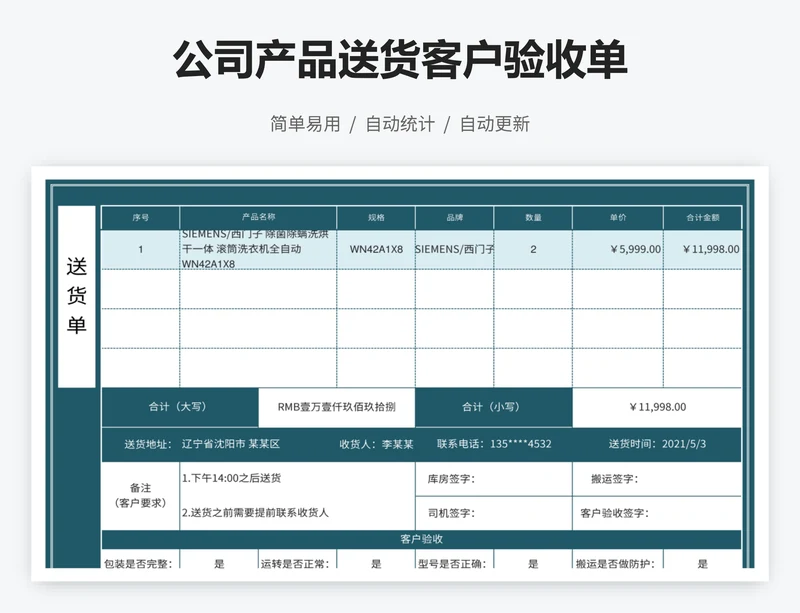Click the 包装是否完整 label
This screenshot has height=613, width=800.
point(139,564)
